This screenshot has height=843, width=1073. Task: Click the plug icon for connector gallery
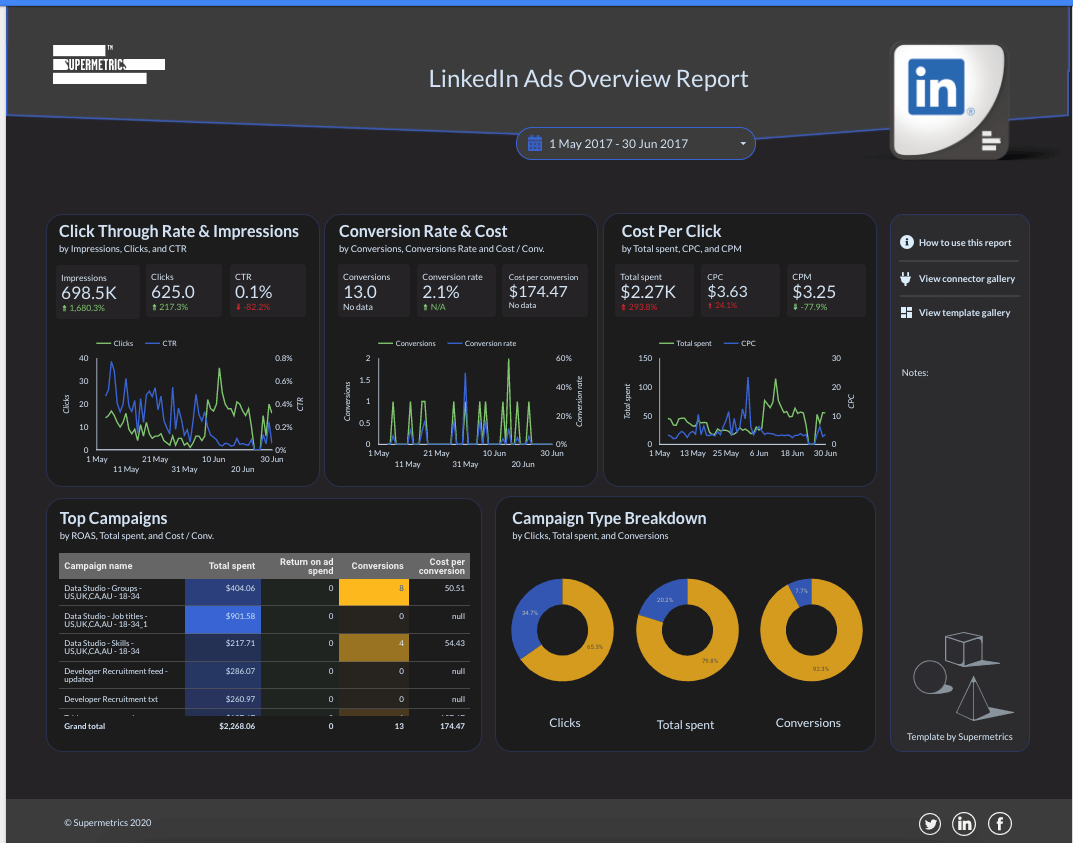[906, 278]
